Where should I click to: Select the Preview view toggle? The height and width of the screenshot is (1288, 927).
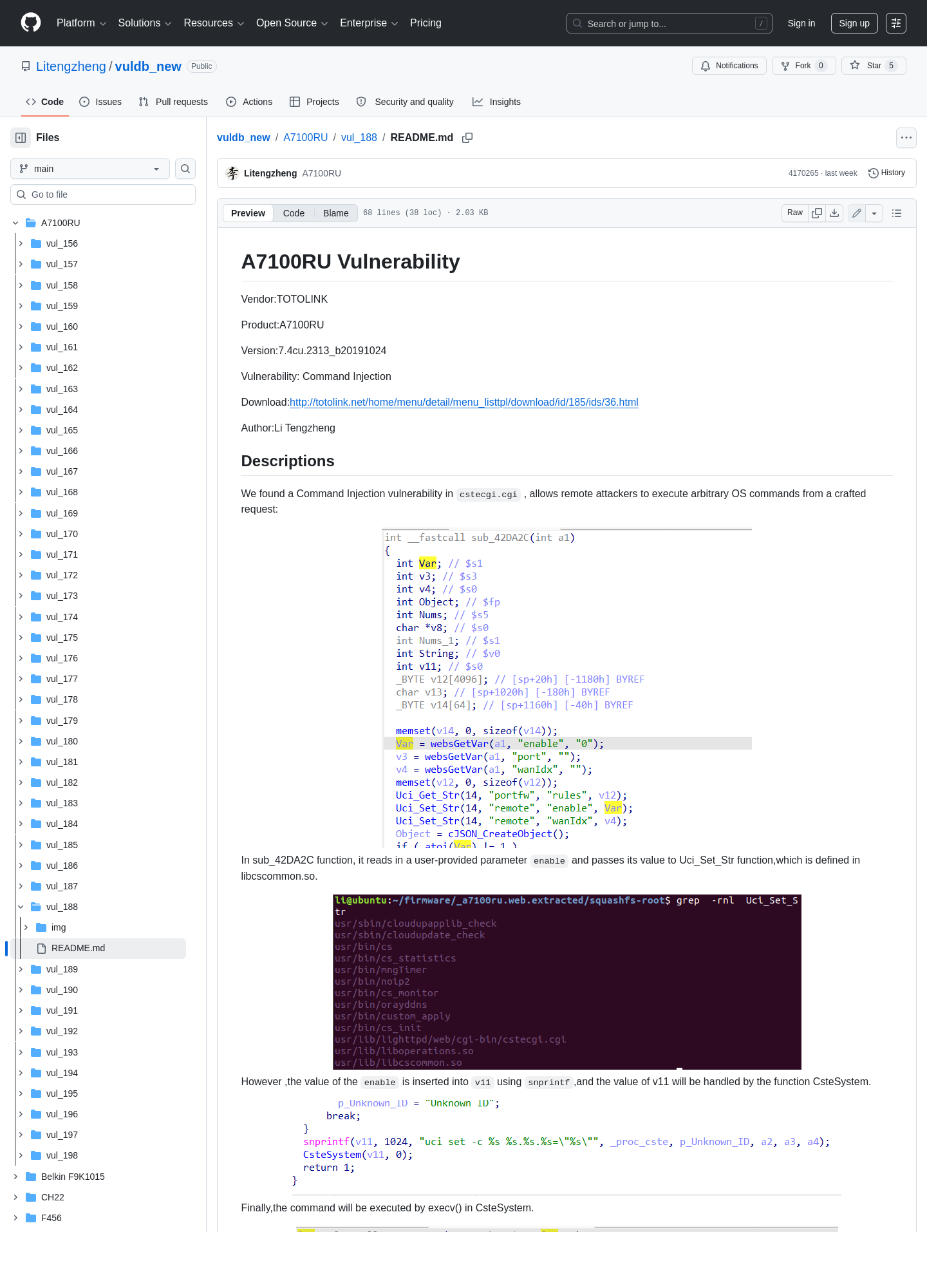pos(248,213)
